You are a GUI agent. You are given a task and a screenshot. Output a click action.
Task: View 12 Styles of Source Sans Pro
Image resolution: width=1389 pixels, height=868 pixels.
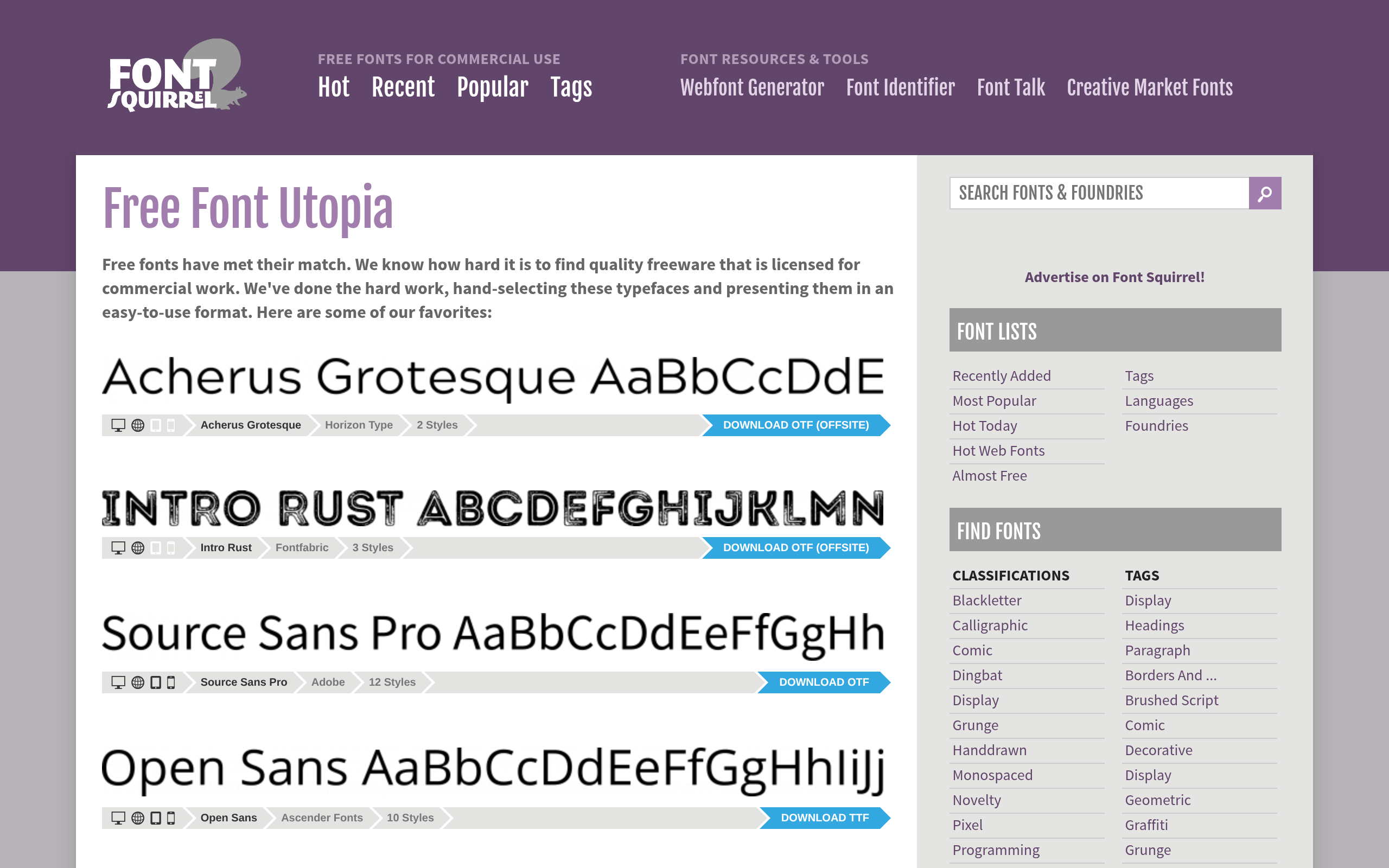tap(392, 682)
